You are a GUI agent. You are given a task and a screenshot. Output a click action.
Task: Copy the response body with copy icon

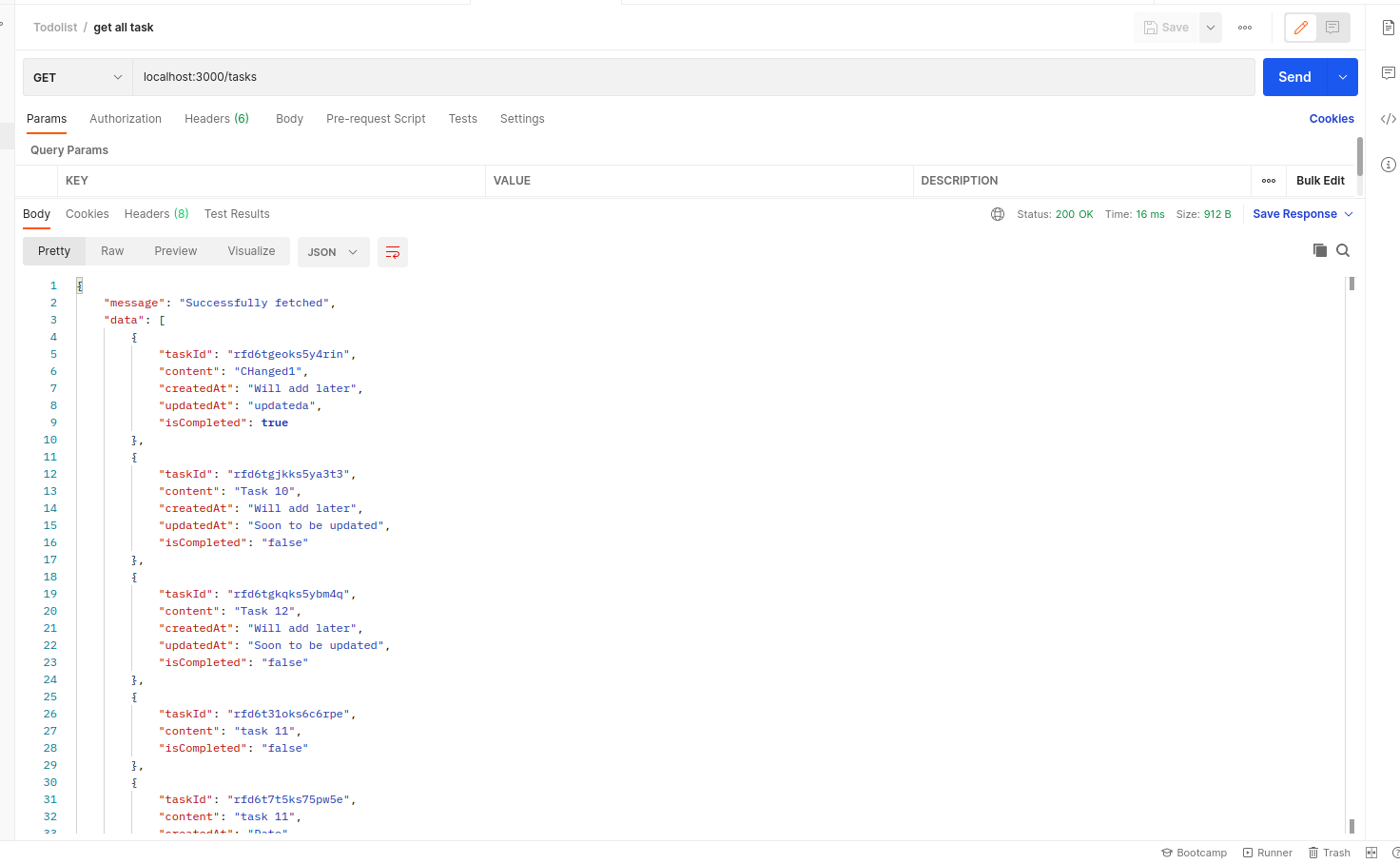1320,250
